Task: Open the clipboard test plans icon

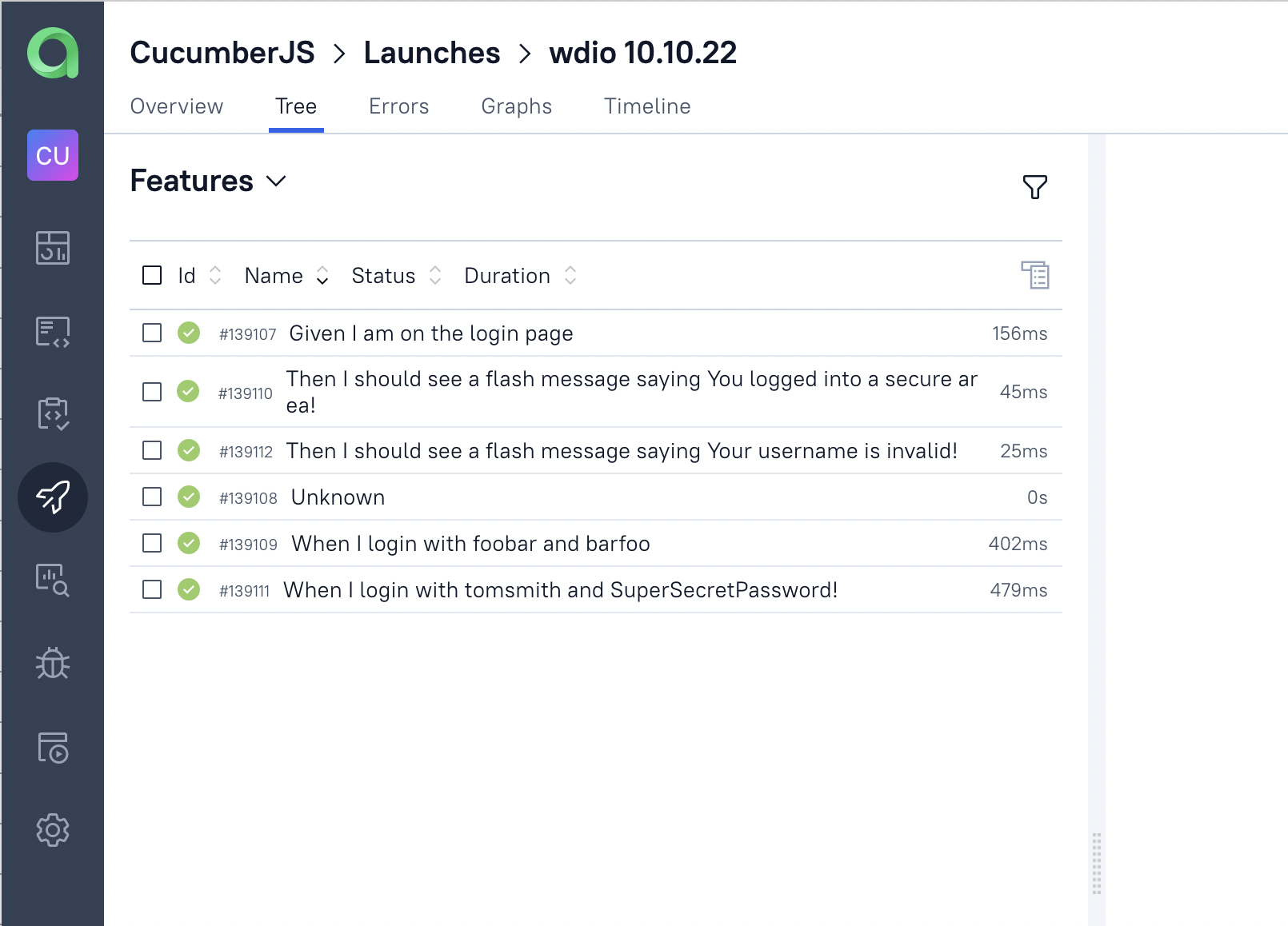Action: pos(53,413)
